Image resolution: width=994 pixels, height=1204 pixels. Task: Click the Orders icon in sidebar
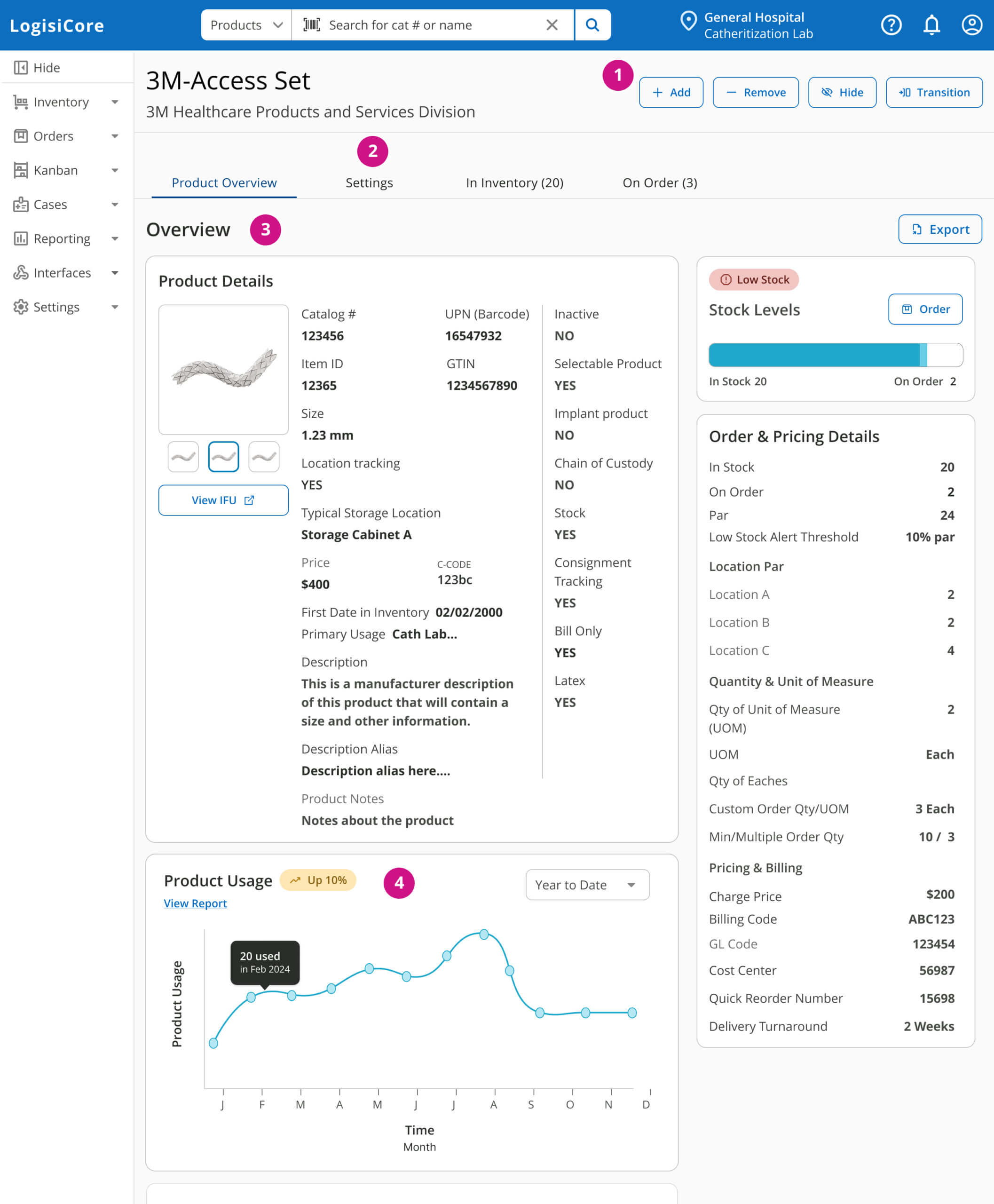tap(21, 136)
